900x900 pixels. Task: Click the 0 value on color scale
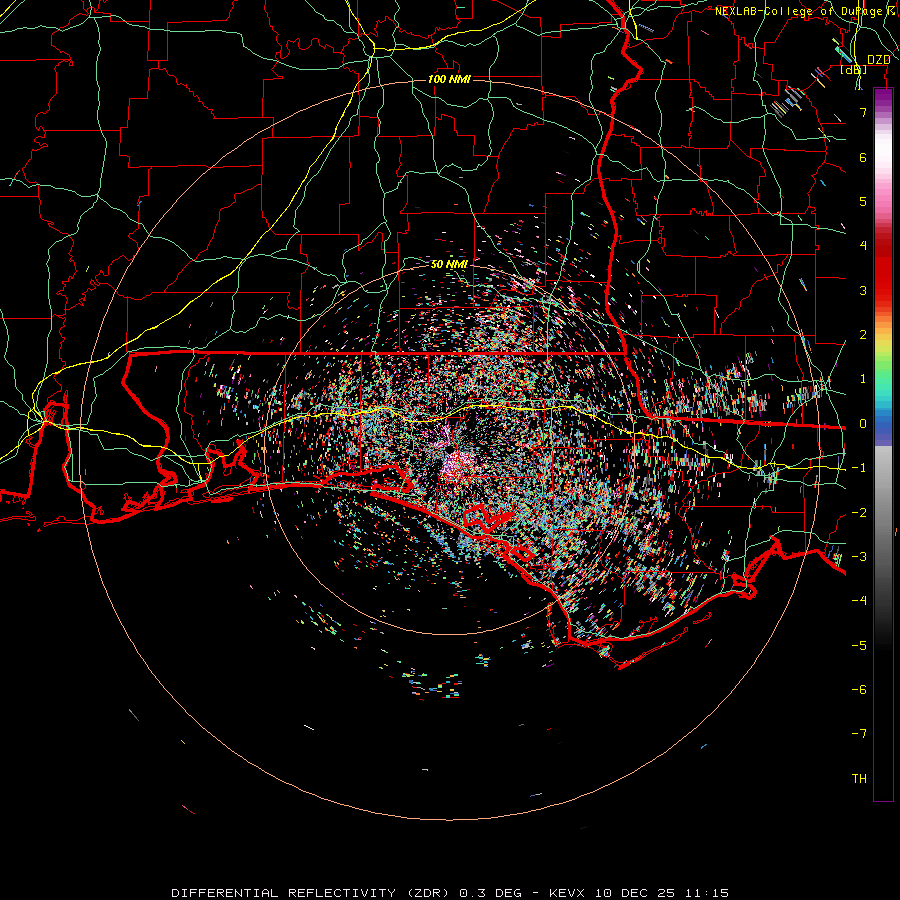point(863,424)
